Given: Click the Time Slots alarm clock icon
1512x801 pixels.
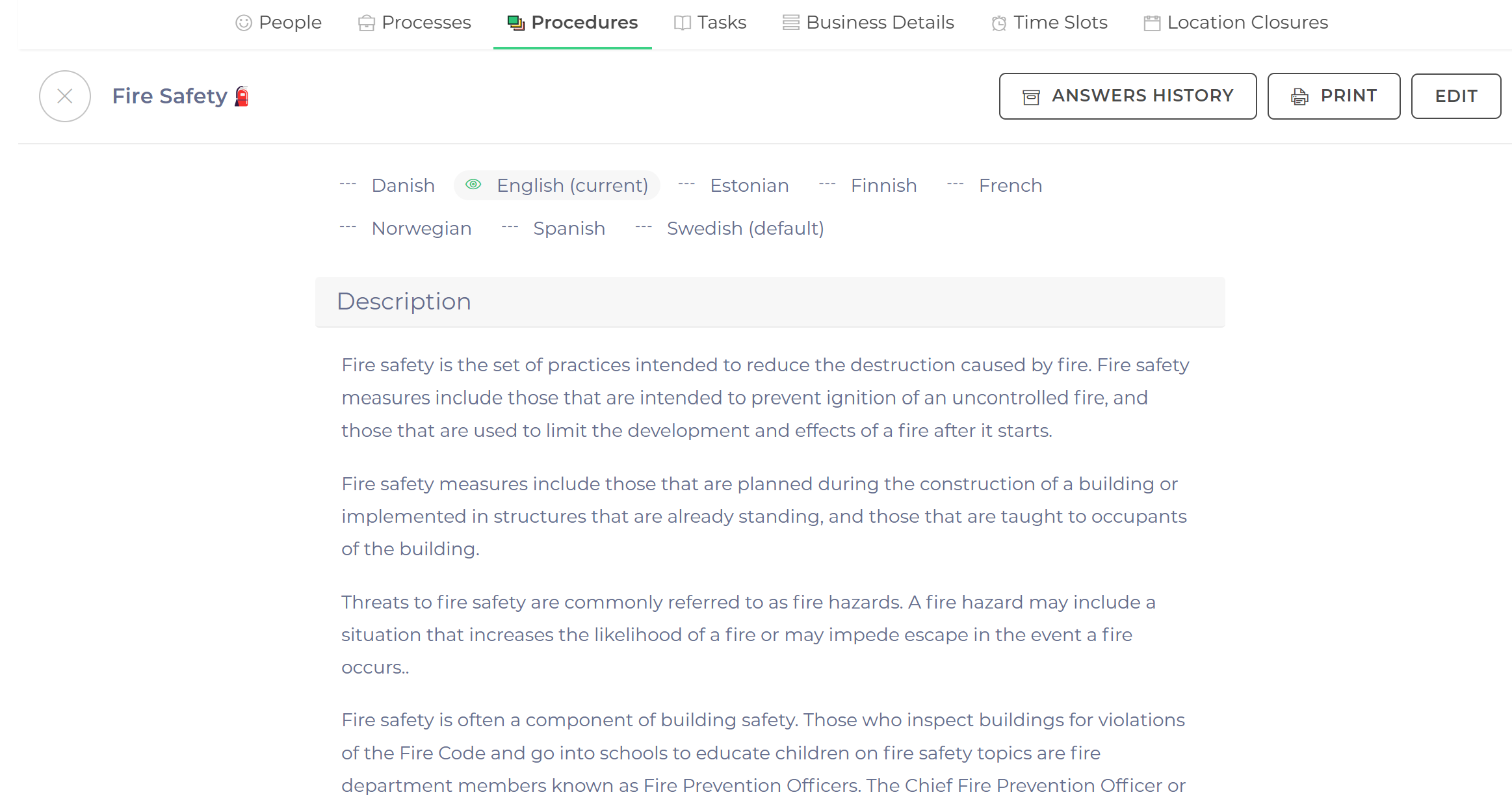Looking at the screenshot, I should coord(999,23).
